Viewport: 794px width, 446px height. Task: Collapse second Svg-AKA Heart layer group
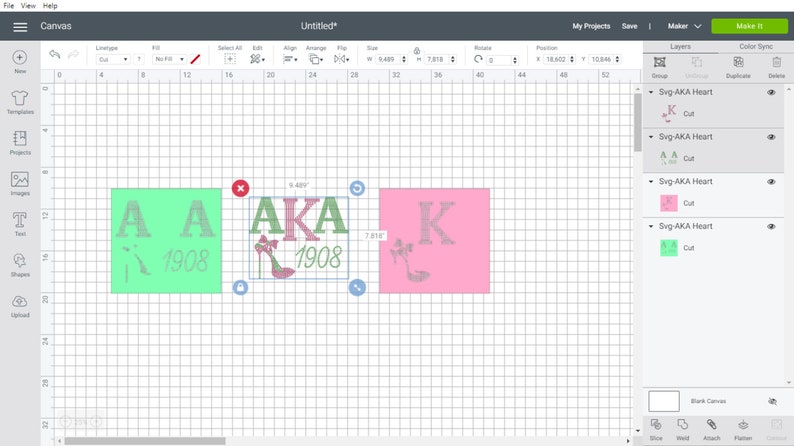(651, 137)
